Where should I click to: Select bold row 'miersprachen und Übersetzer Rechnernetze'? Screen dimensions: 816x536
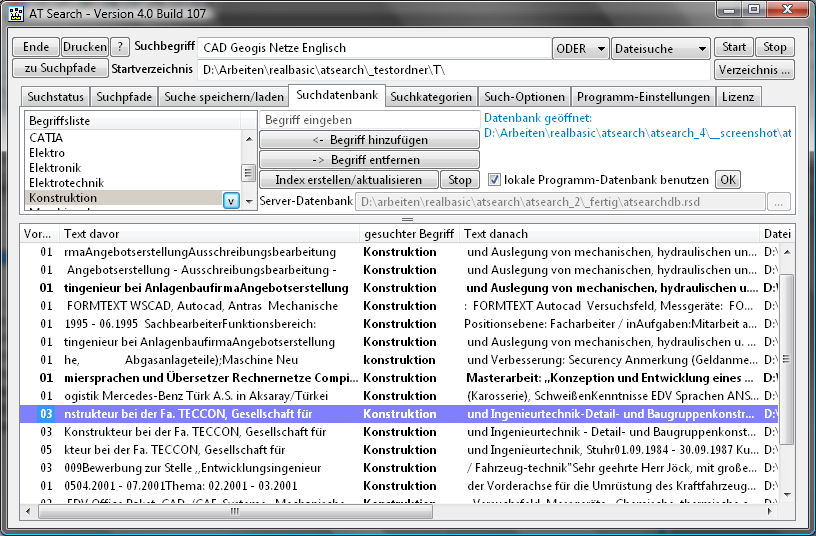click(399, 378)
